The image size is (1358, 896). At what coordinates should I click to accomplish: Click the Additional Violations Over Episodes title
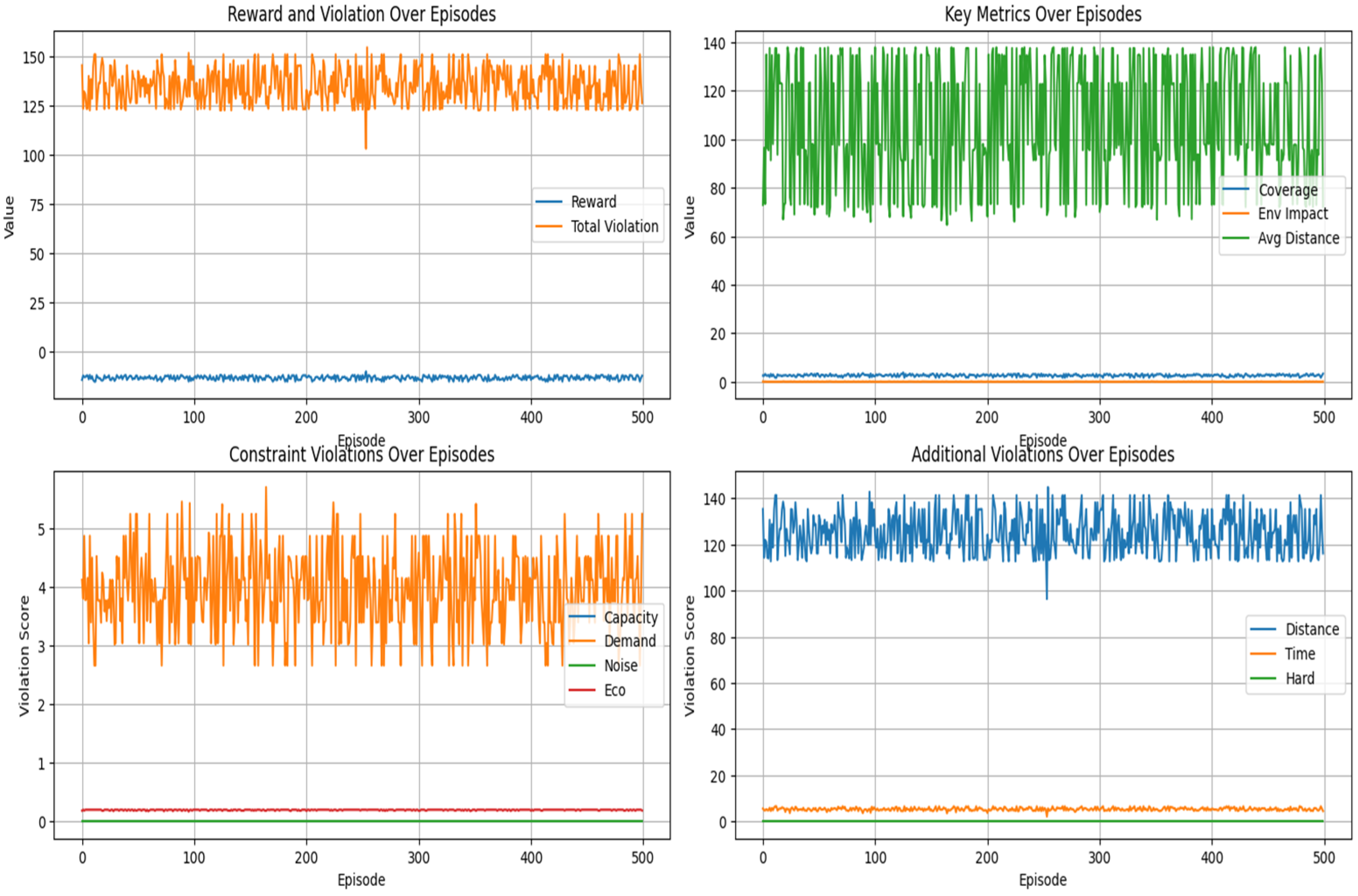point(1043,454)
